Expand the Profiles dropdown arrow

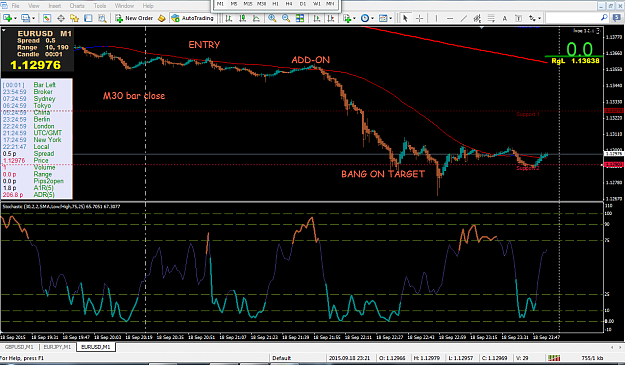tap(33, 18)
